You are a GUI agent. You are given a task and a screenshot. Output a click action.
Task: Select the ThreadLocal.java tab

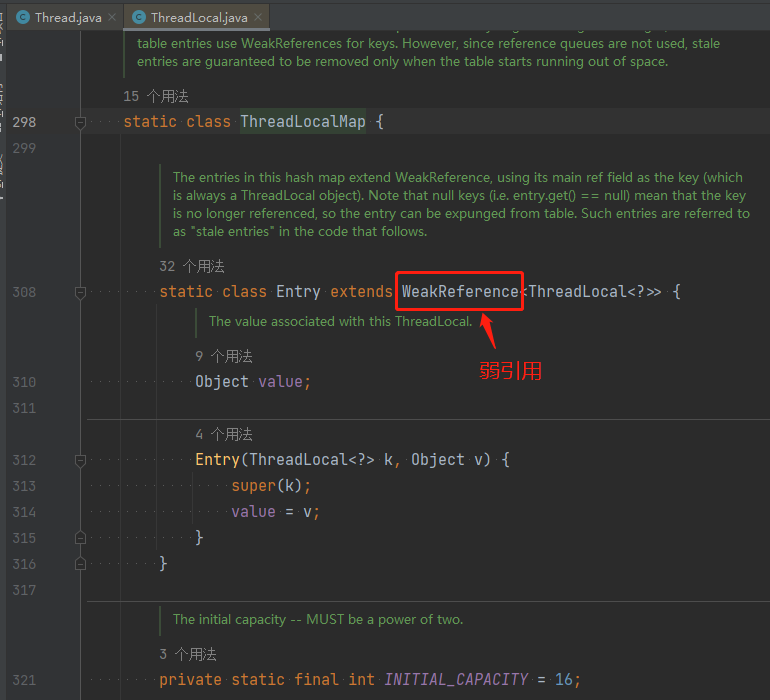click(x=196, y=18)
